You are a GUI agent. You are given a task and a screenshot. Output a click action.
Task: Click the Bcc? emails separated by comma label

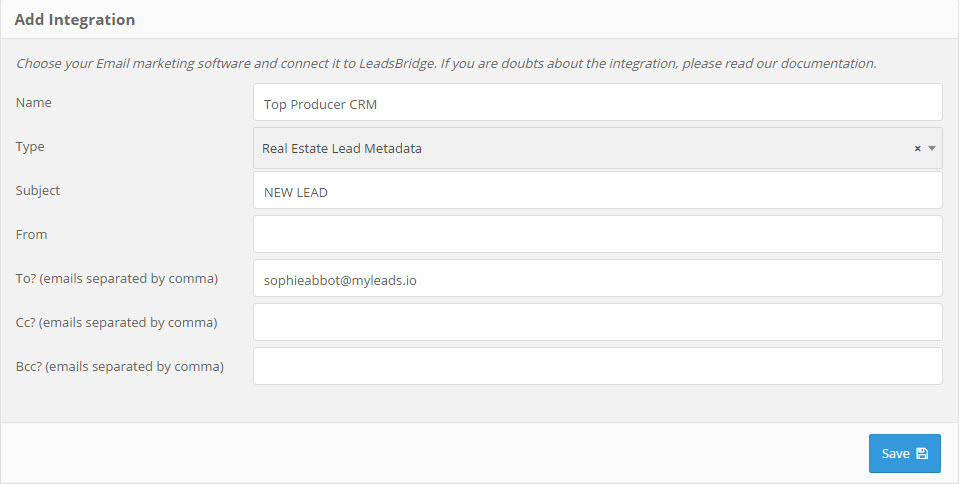coord(120,367)
